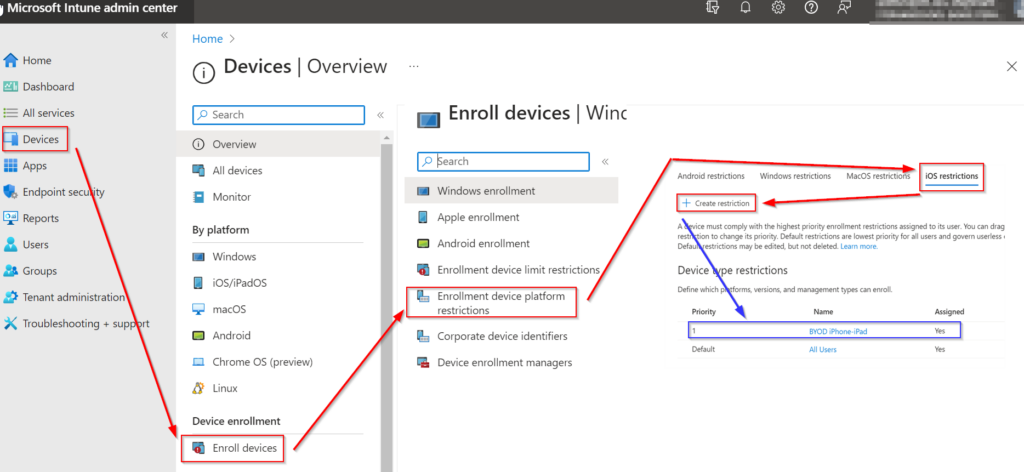Select Overview in the Devices menu

[278, 144]
